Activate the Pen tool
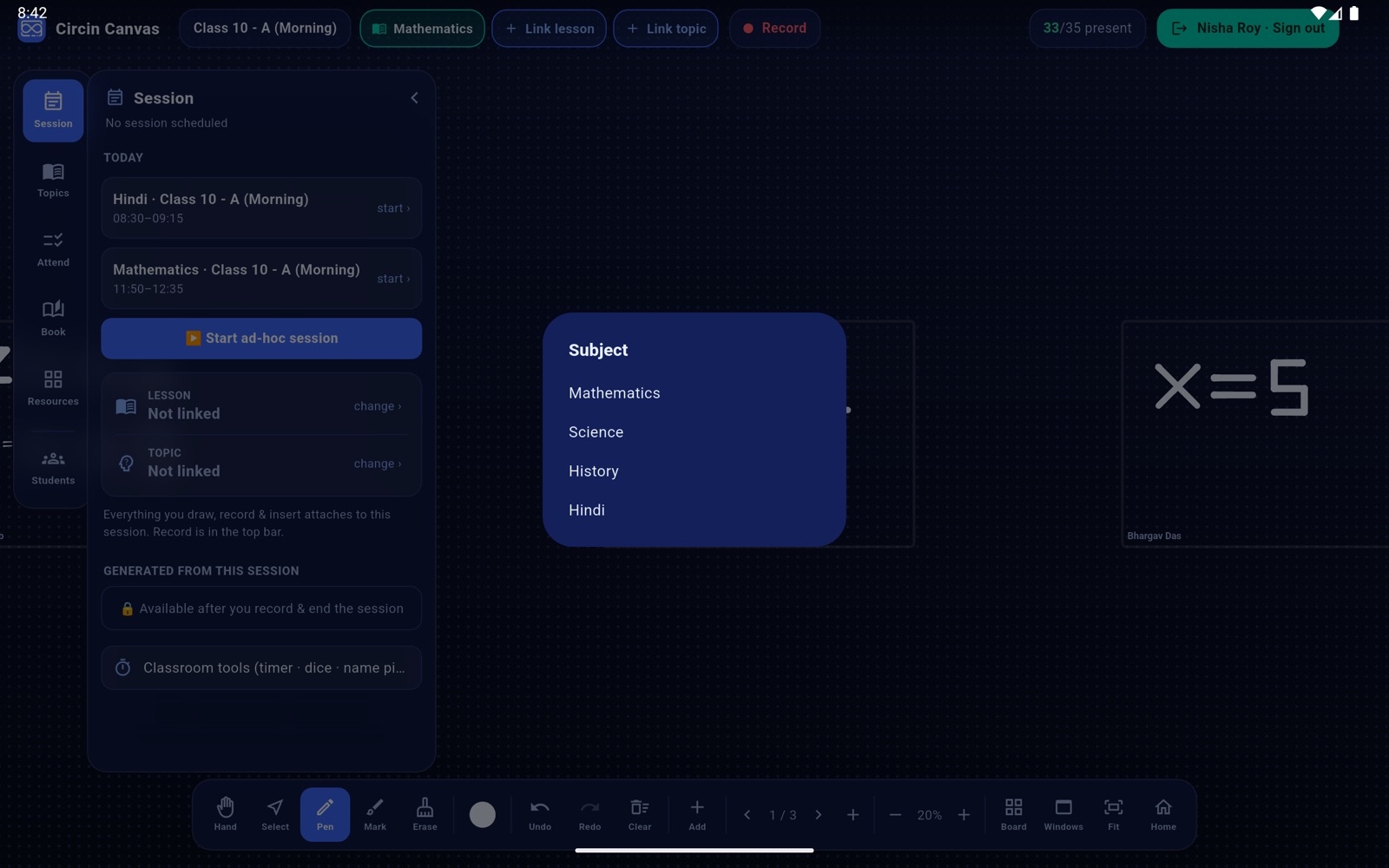 326,814
